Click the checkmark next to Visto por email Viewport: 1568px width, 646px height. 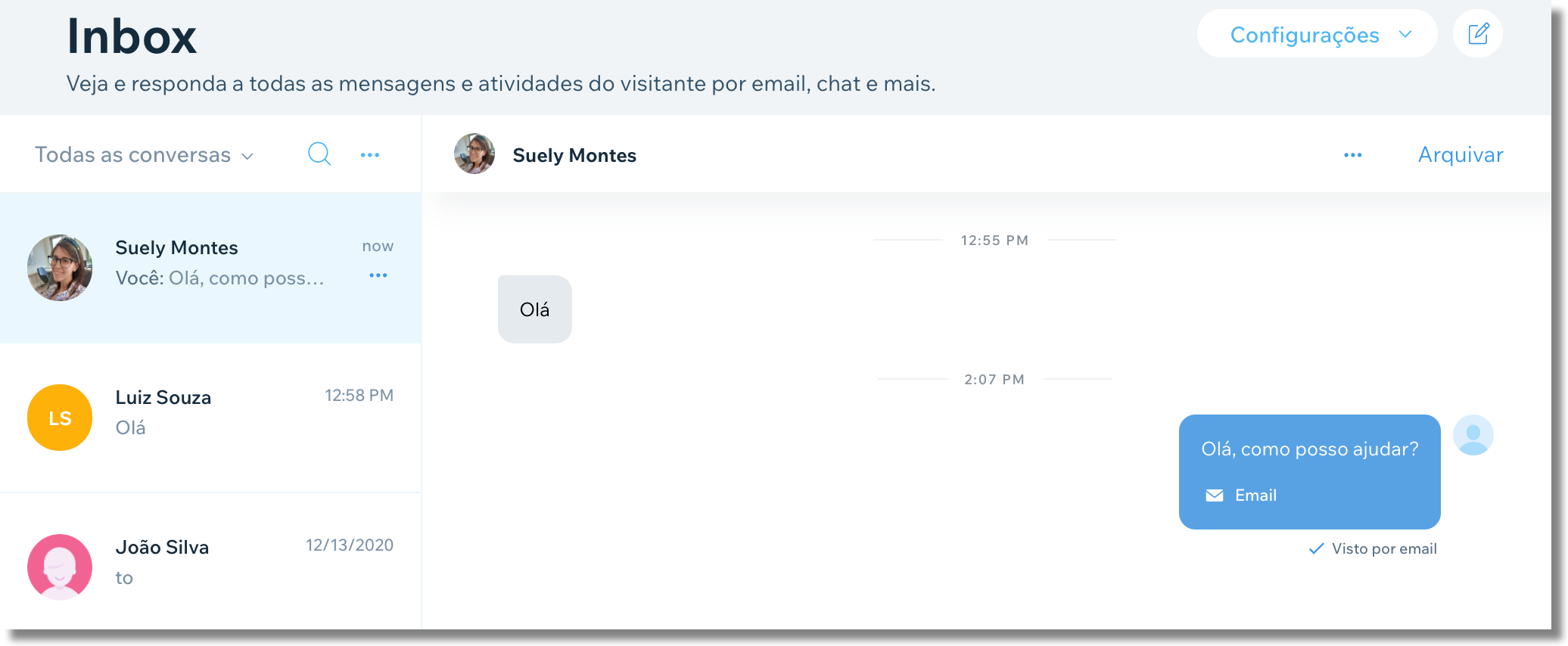click(1318, 548)
